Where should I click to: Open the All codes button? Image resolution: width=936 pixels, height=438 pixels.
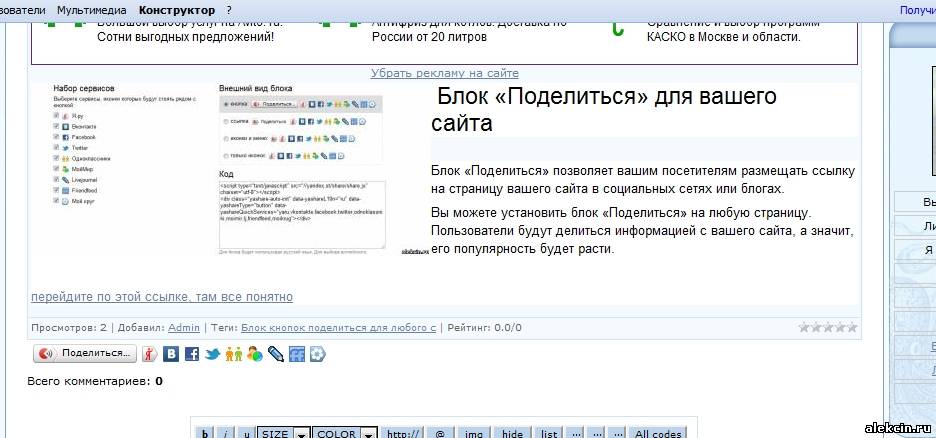(658, 433)
